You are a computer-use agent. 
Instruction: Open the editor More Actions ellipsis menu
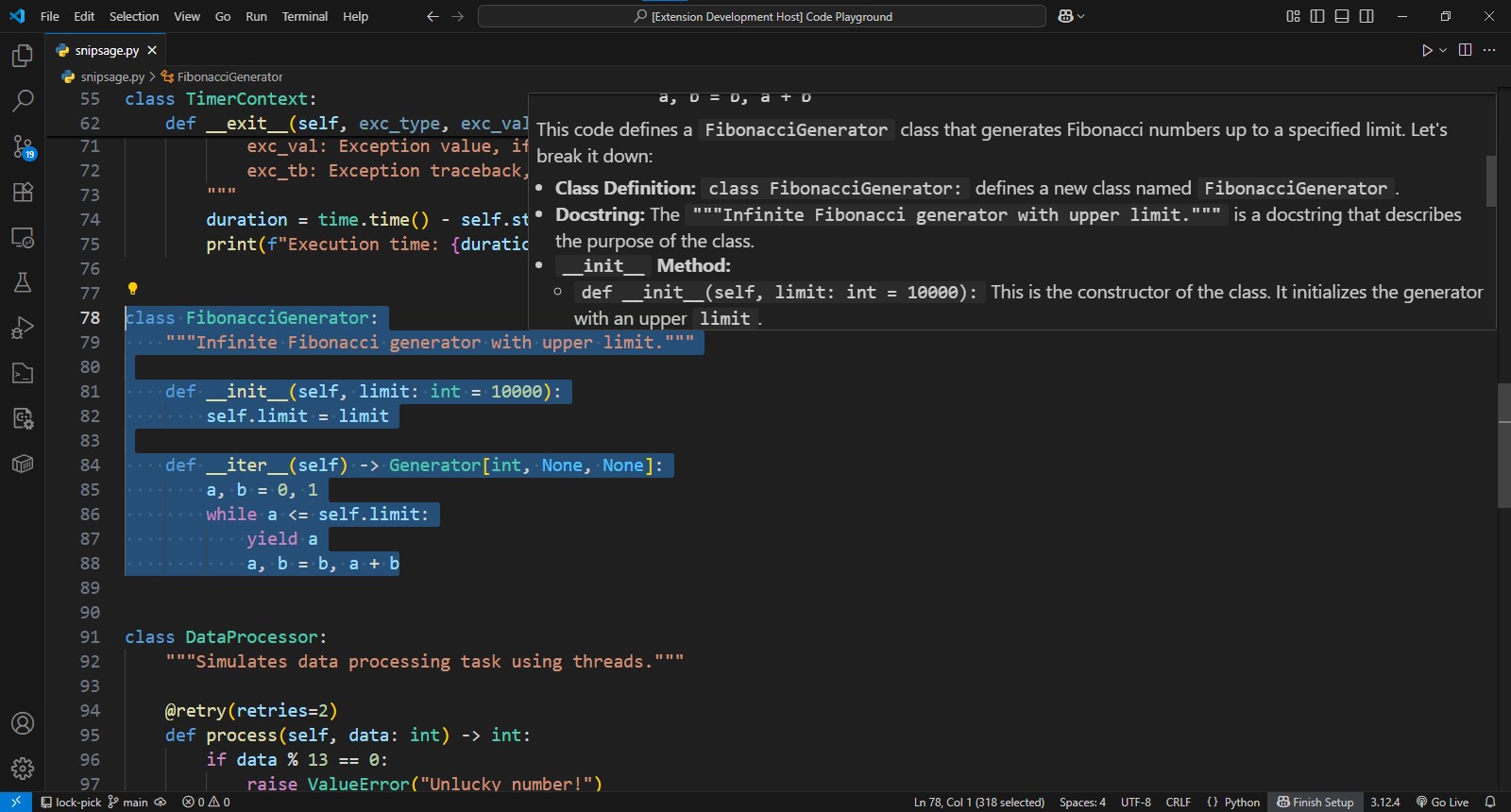(1489, 50)
